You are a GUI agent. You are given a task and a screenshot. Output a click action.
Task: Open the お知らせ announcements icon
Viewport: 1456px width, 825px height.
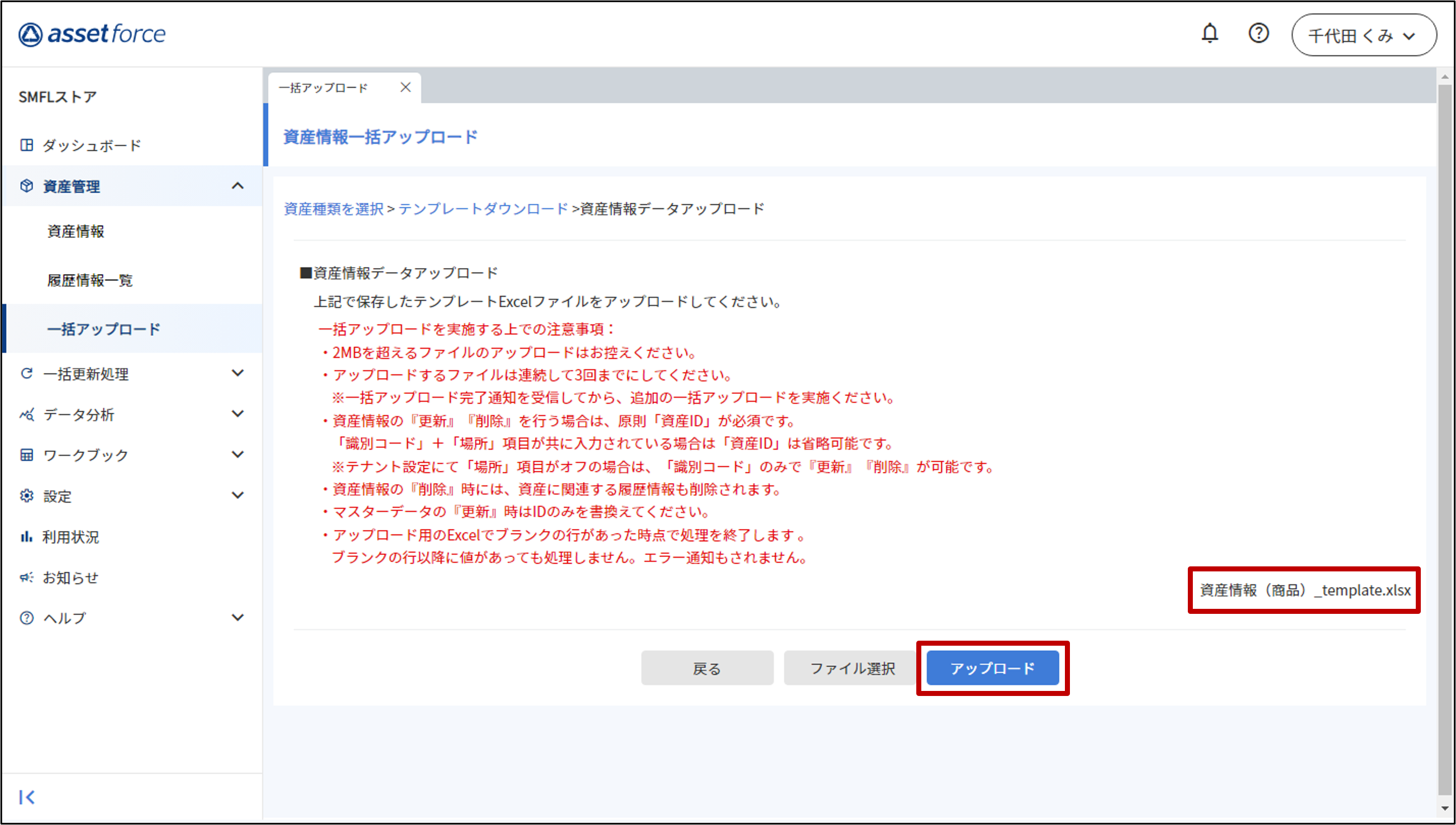pos(27,578)
